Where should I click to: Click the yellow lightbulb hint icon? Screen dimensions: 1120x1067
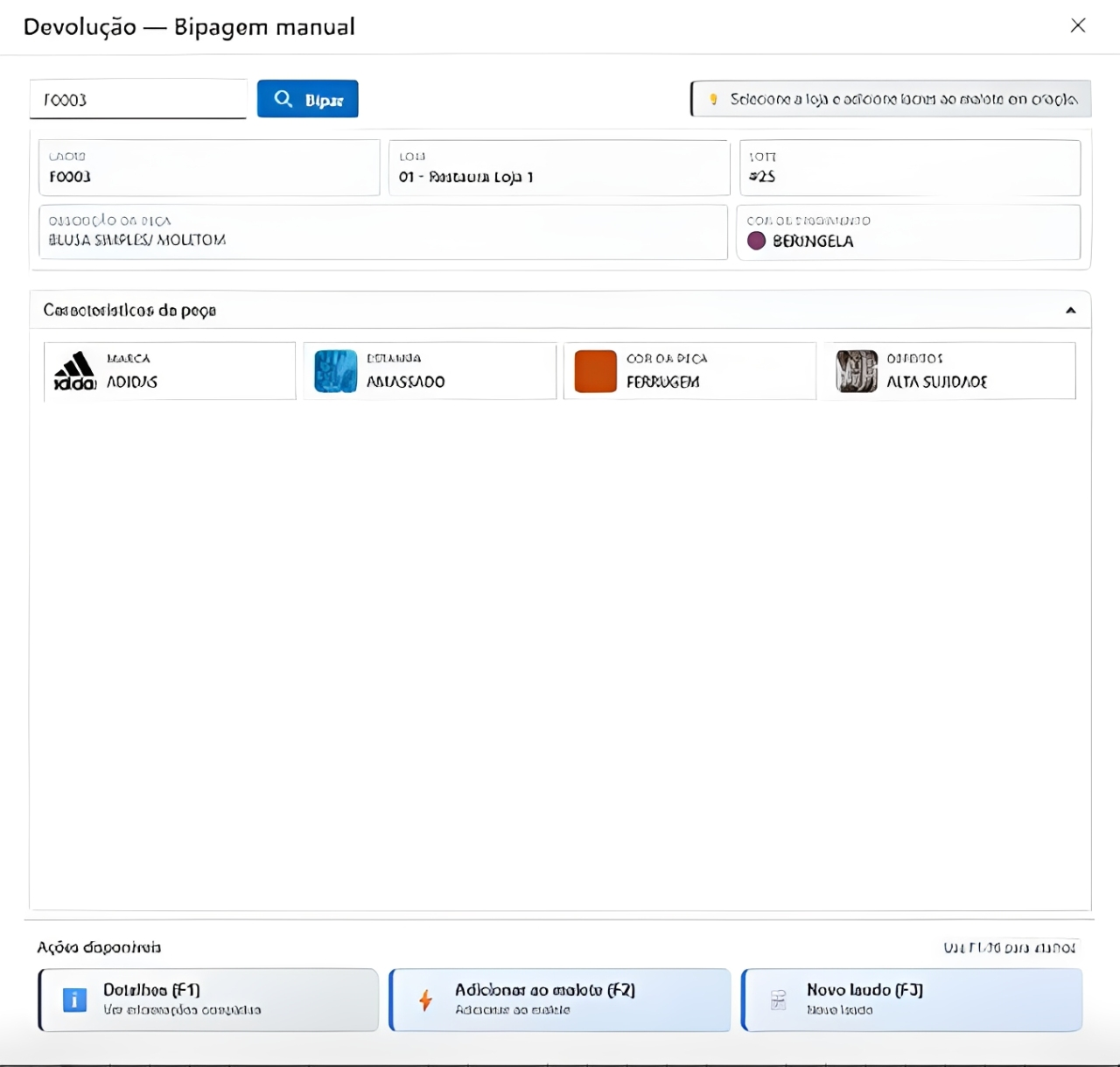coord(713,99)
